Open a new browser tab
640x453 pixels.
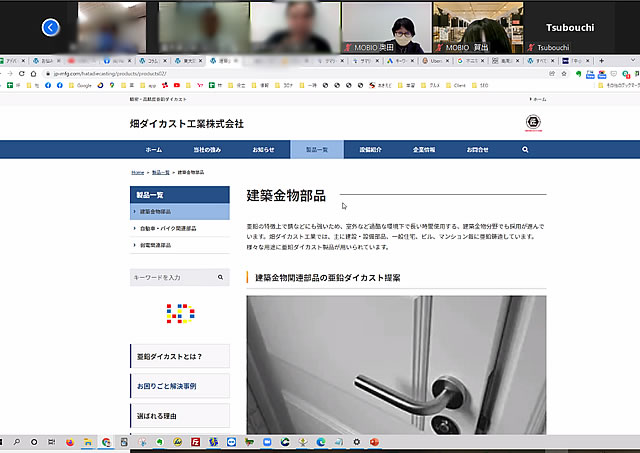601,60
